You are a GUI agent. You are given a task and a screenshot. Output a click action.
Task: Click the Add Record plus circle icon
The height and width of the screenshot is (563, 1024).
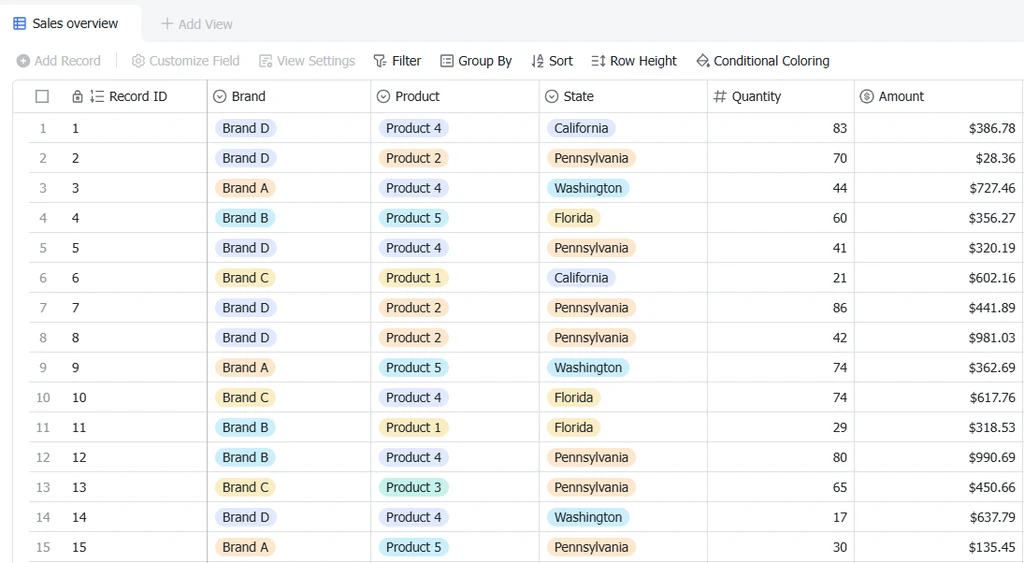pos(24,61)
